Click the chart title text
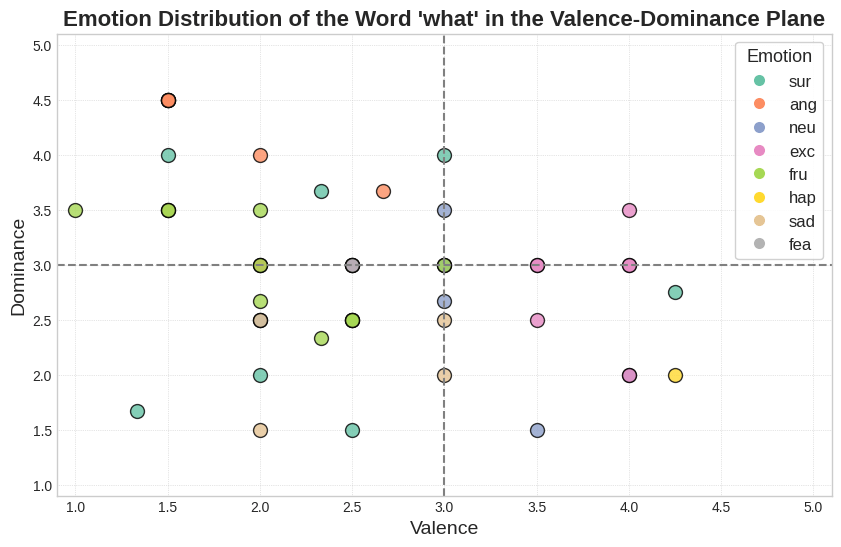Image resolution: width=841 pixels, height=547 pixels. pos(444,18)
